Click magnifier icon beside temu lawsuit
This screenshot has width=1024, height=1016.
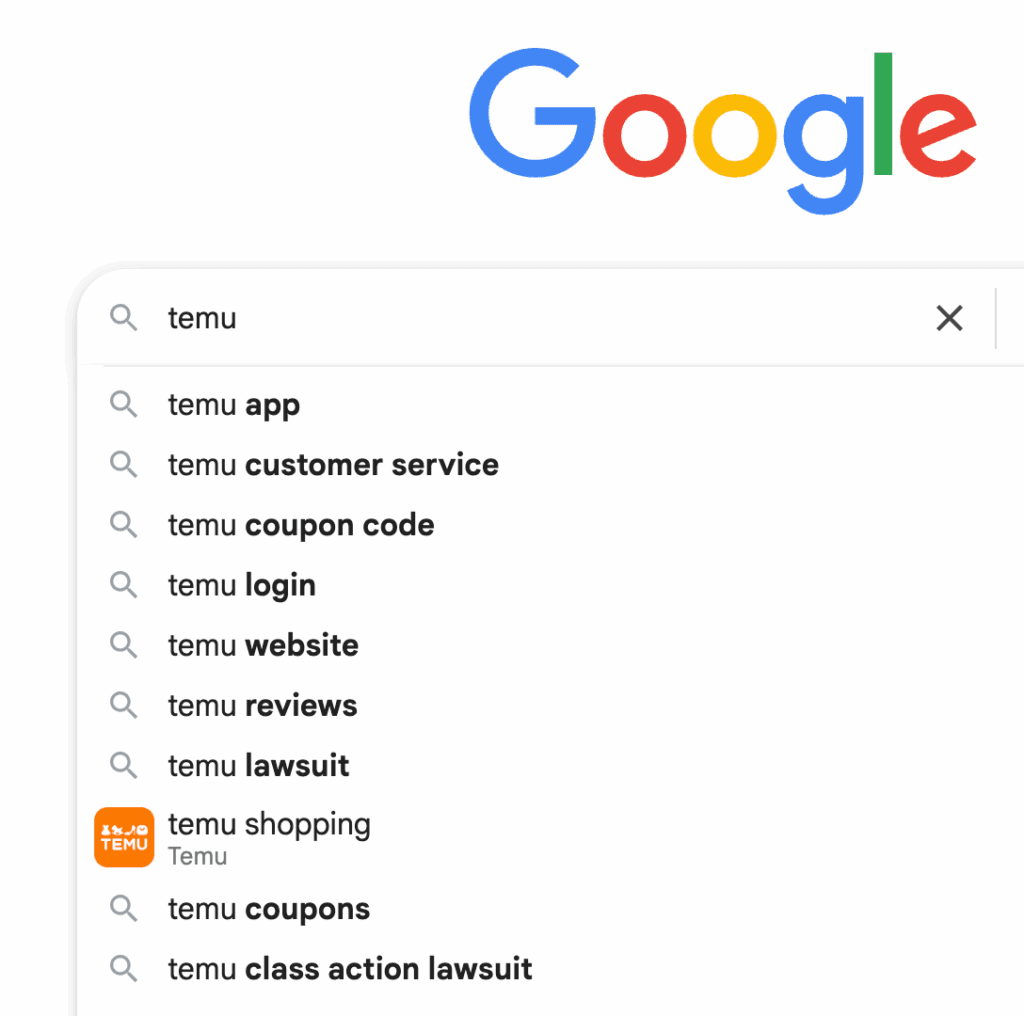click(123, 765)
